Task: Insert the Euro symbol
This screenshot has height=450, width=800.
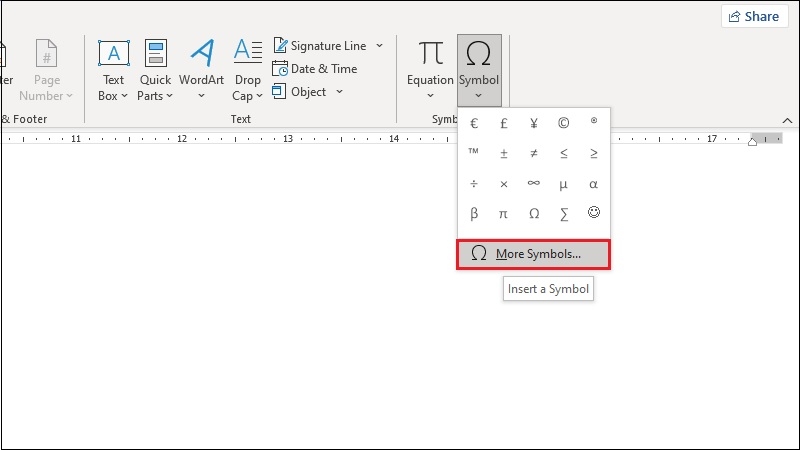Action: tap(474, 123)
